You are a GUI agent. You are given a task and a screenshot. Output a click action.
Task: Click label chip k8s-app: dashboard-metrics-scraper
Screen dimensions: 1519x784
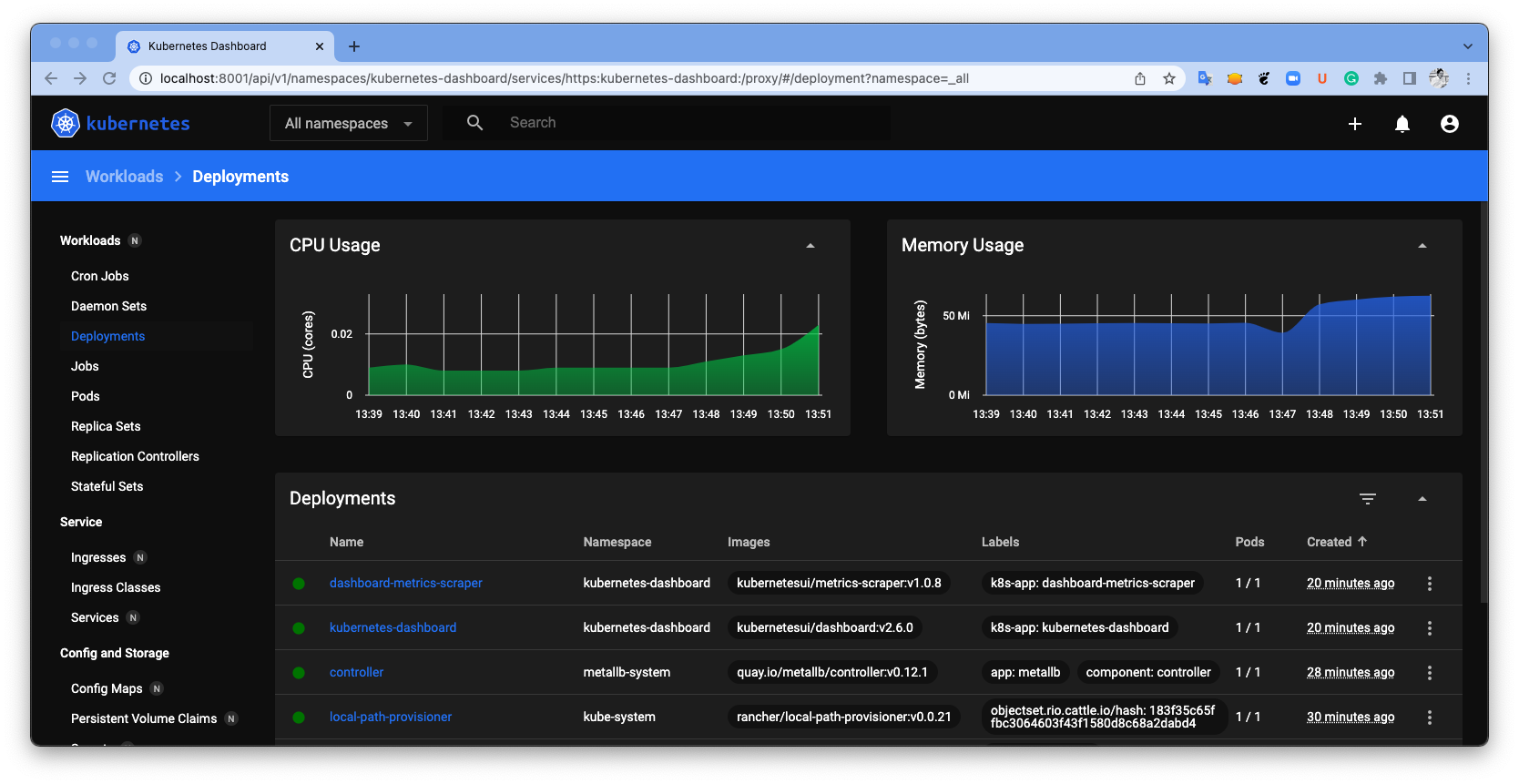tap(1093, 583)
